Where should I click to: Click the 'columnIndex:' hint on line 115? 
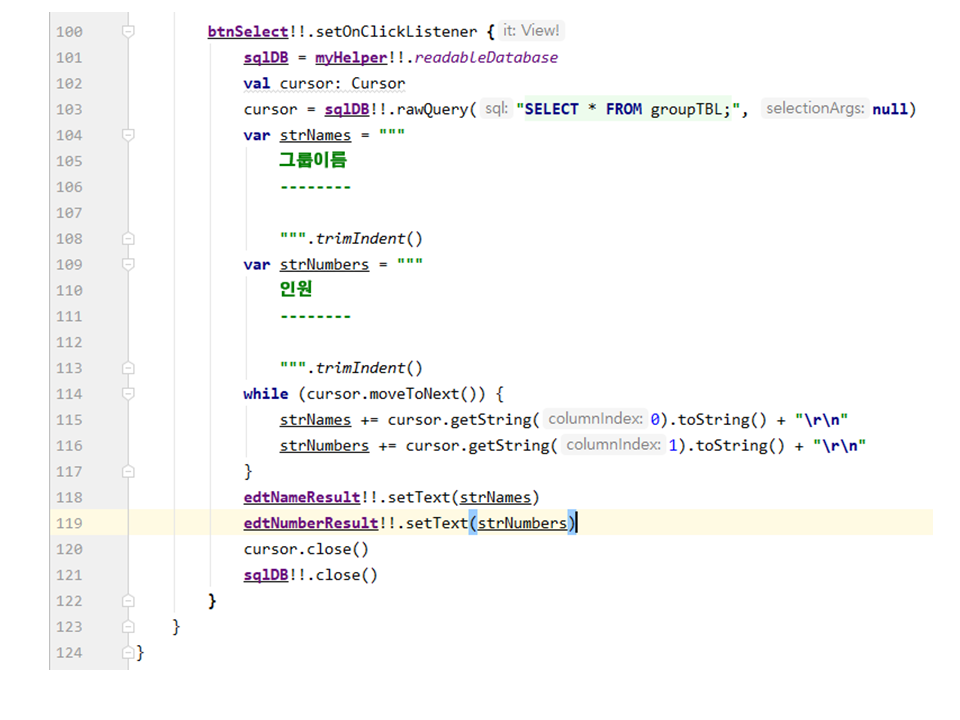coord(595,419)
